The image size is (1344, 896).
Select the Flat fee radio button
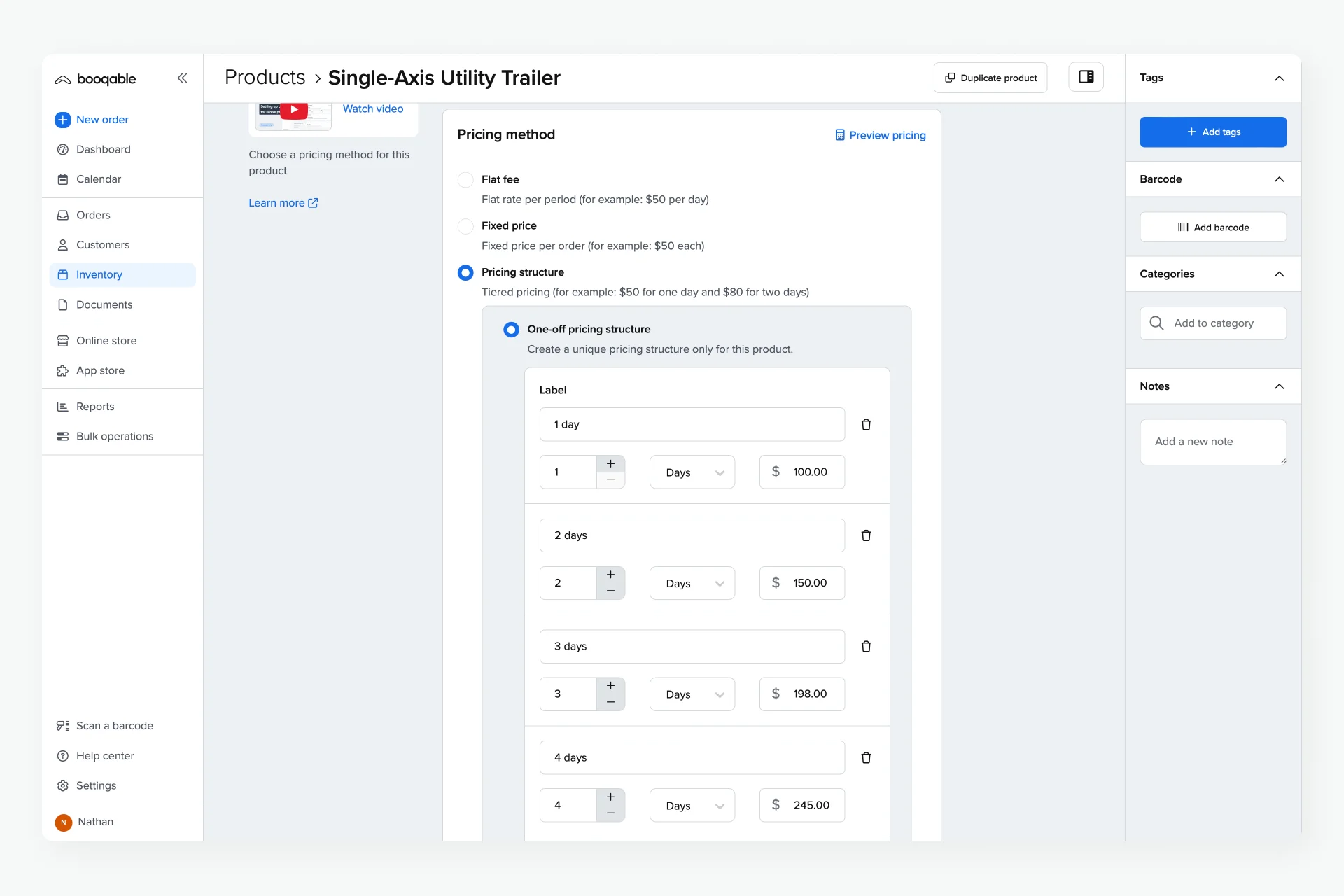pos(465,180)
